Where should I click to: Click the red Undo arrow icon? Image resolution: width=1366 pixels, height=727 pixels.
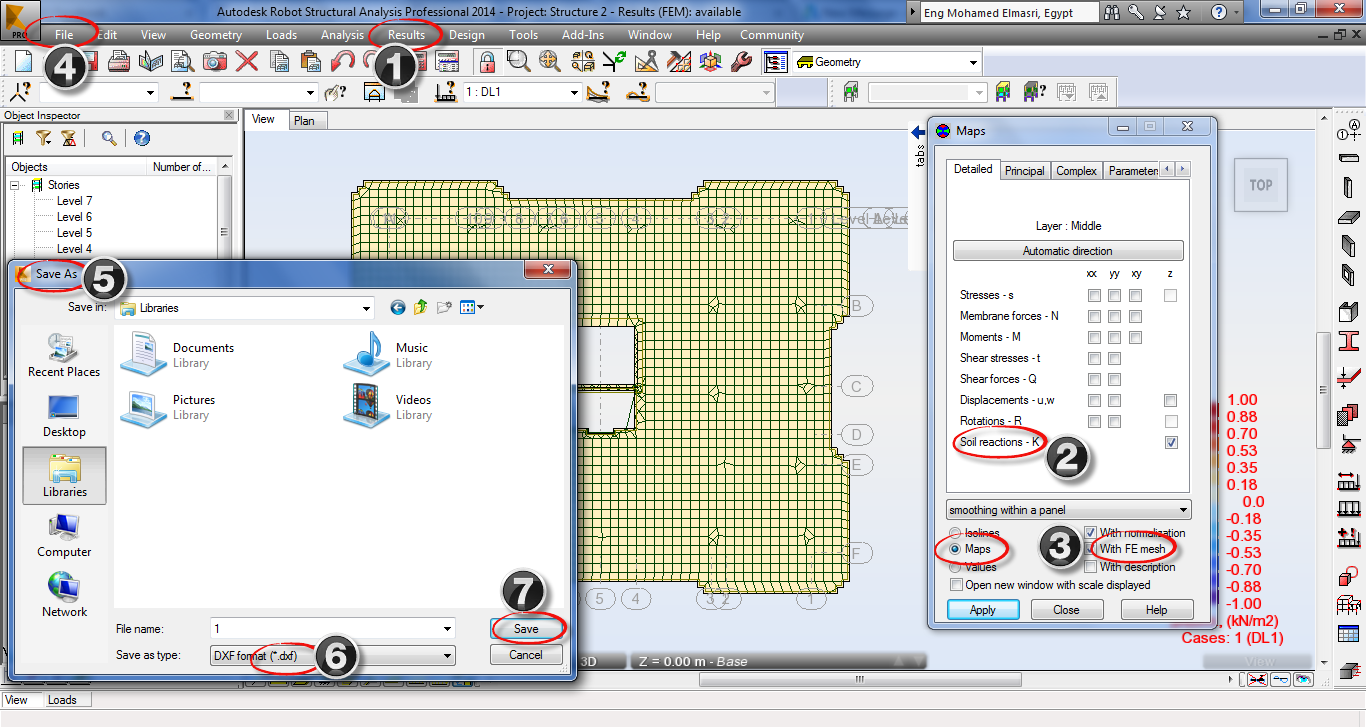(342, 62)
